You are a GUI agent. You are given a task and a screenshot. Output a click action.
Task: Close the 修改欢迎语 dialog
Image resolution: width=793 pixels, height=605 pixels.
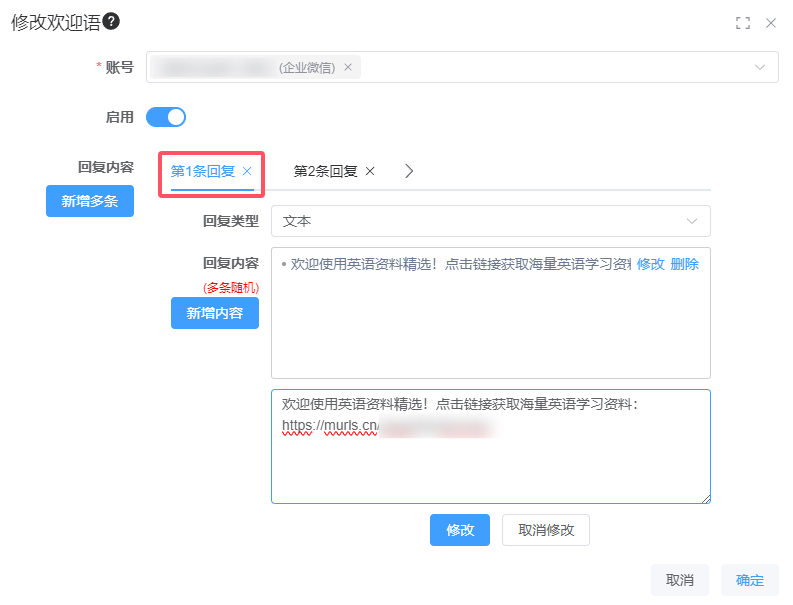click(771, 23)
